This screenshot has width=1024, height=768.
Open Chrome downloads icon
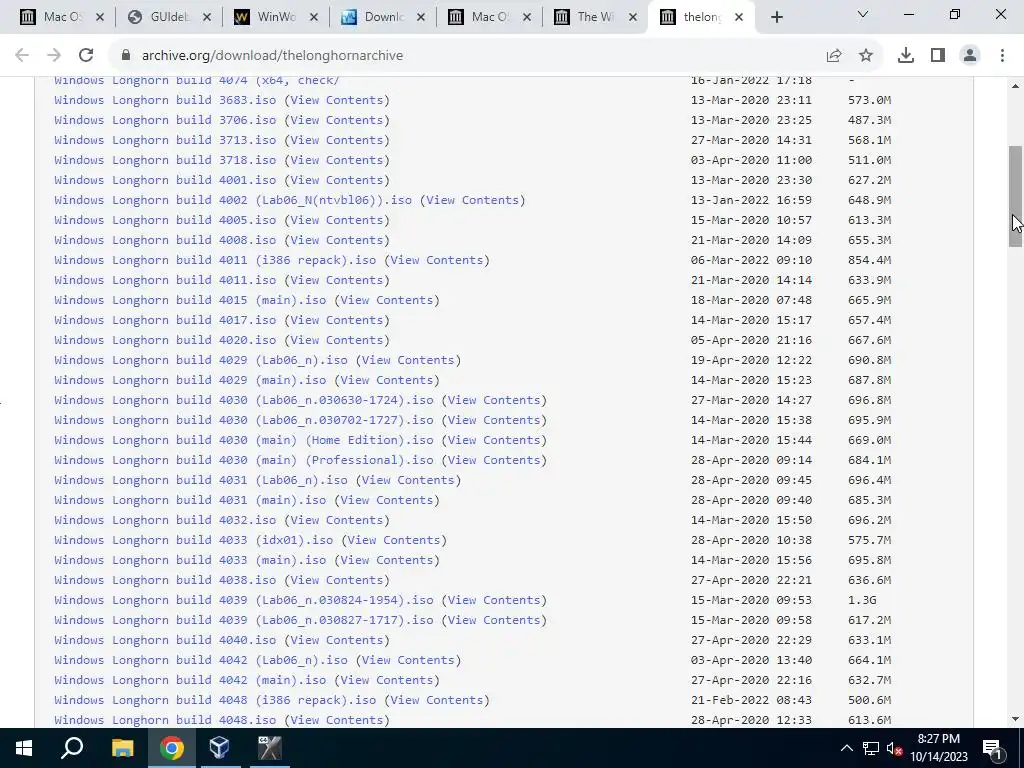pyautogui.click(x=906, y=56)
